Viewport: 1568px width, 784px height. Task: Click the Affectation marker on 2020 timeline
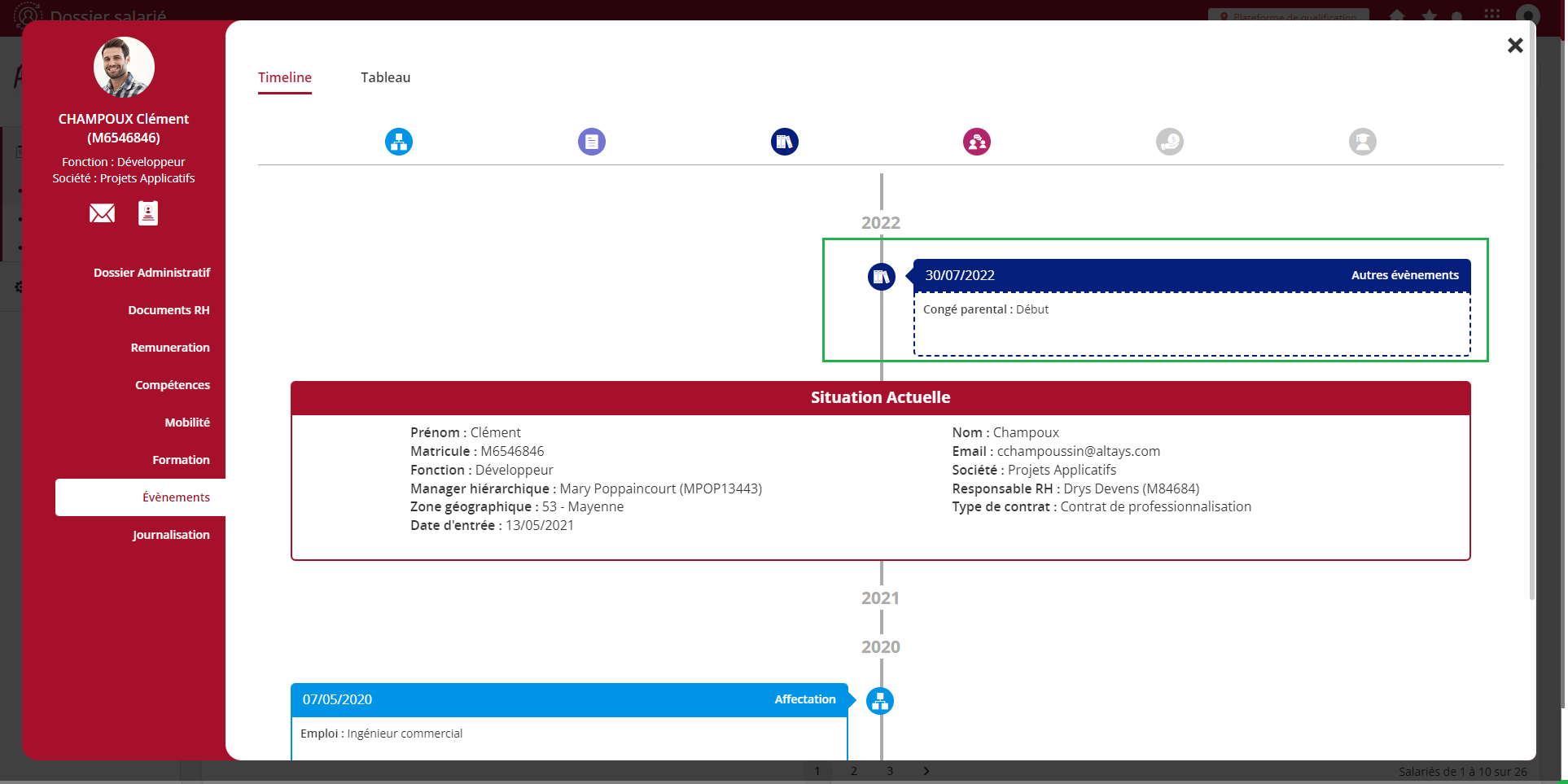880,701
